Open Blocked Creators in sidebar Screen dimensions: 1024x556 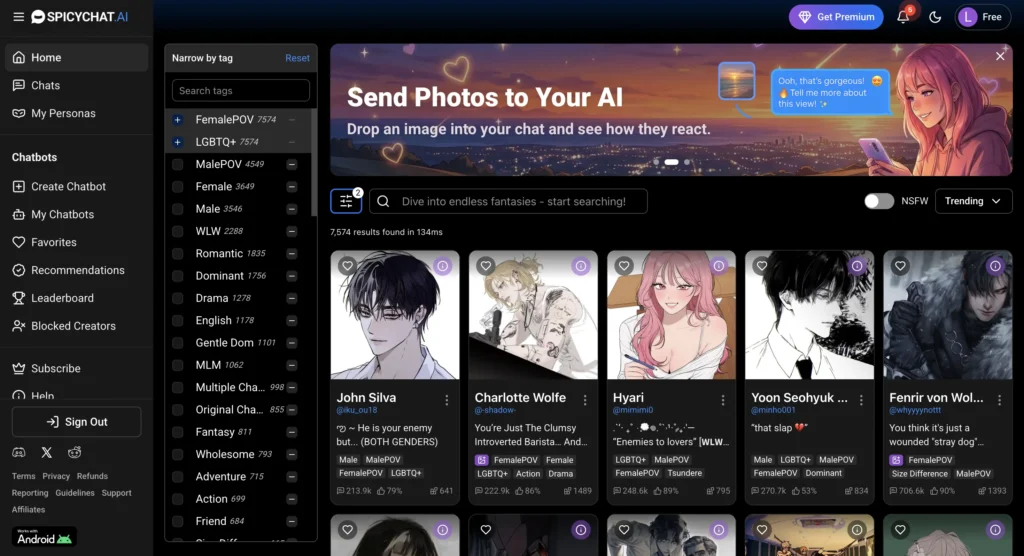point(76,326)
